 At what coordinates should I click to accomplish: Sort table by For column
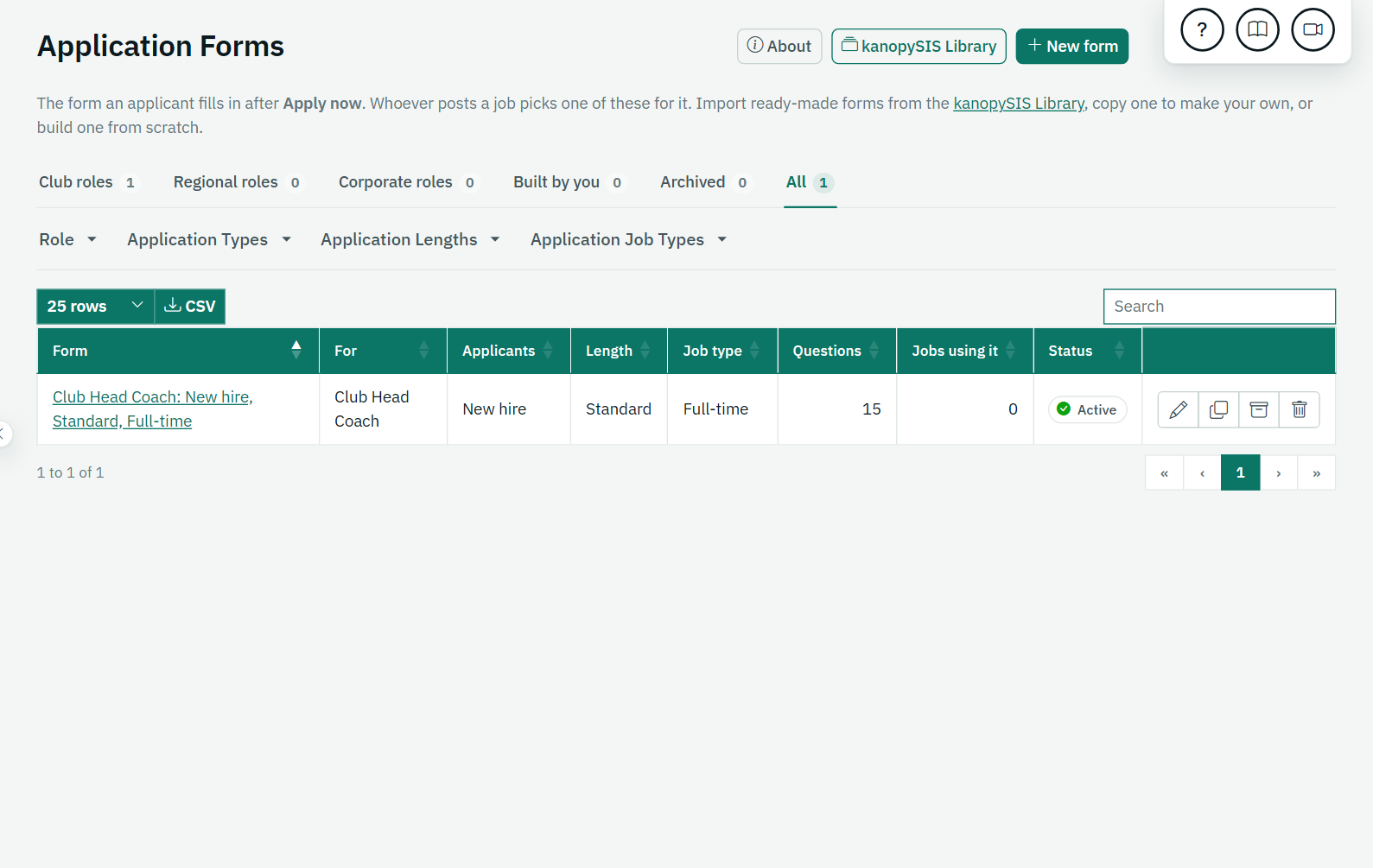pyautogui.click(x=383, y=351)
